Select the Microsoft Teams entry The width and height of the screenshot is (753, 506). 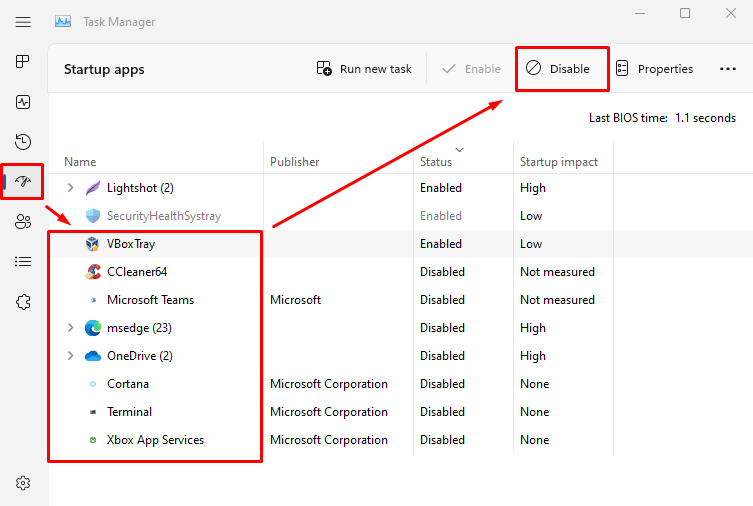pos(150,300)
